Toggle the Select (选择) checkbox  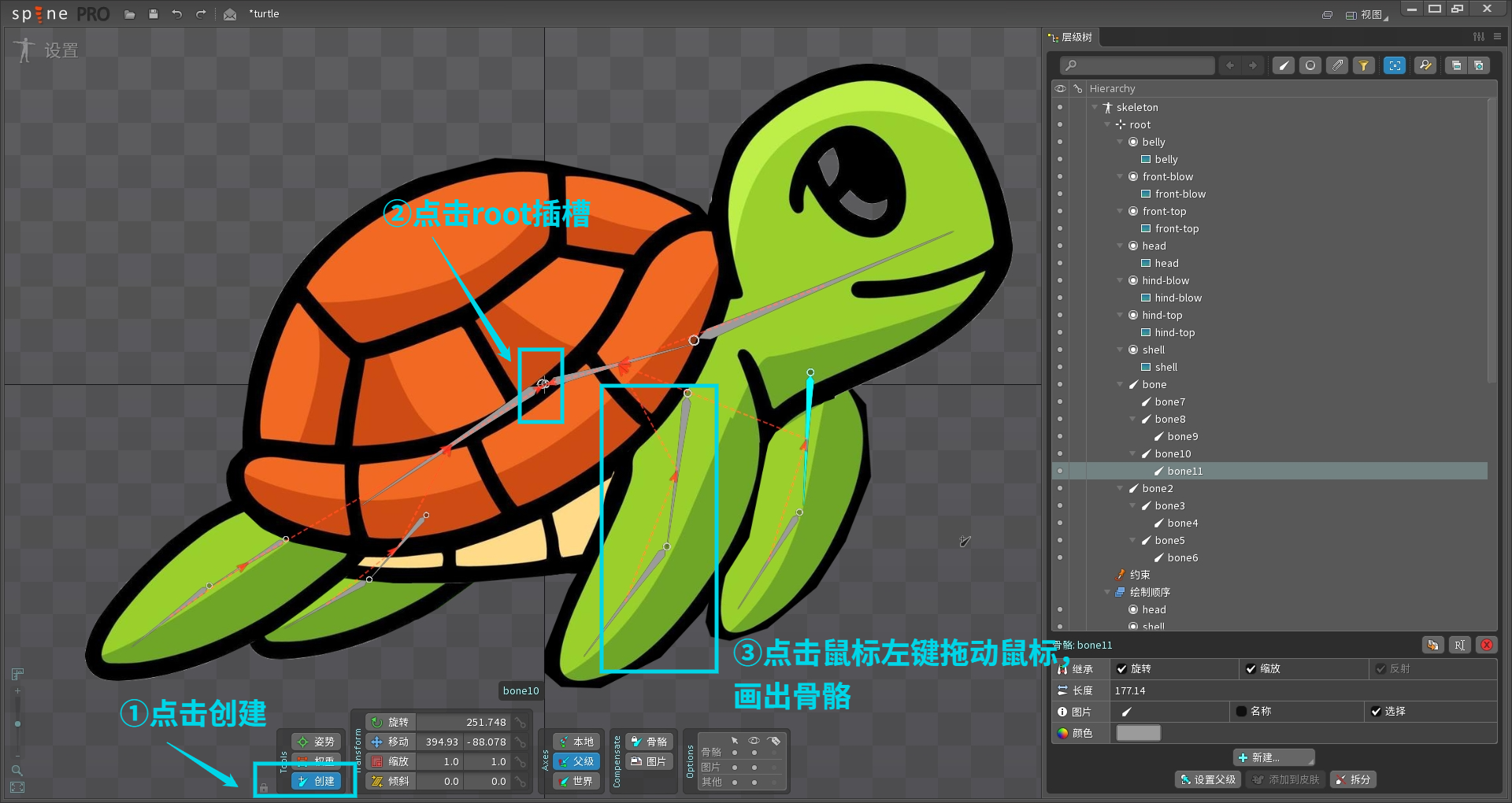pyautogui.click(x=1376, y=711)
